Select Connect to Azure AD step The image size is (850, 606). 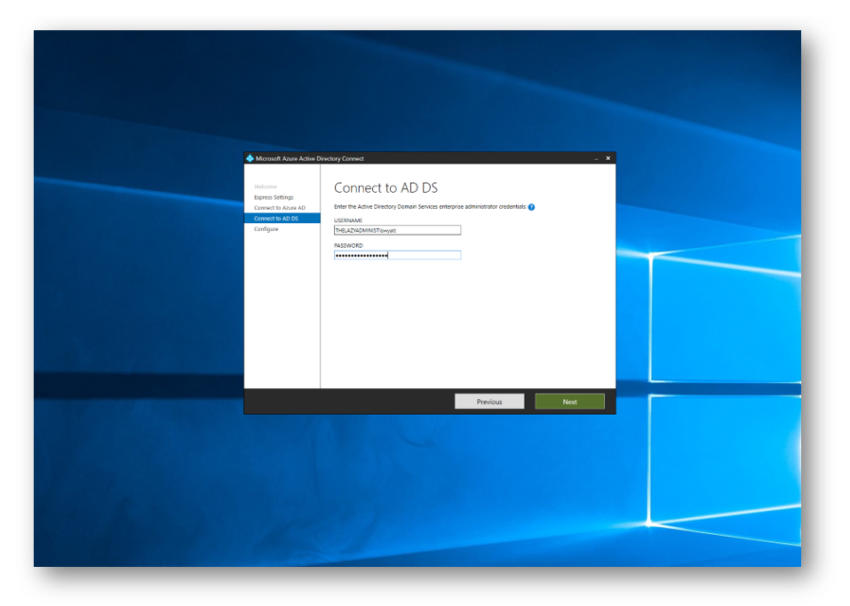[x=280, y=208]
